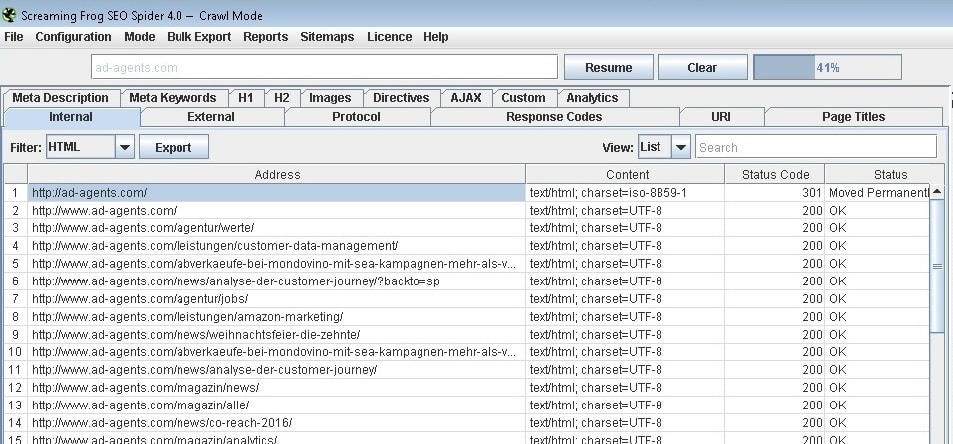Export the filtered list
The image size is (953, 444).
[173, 147]
